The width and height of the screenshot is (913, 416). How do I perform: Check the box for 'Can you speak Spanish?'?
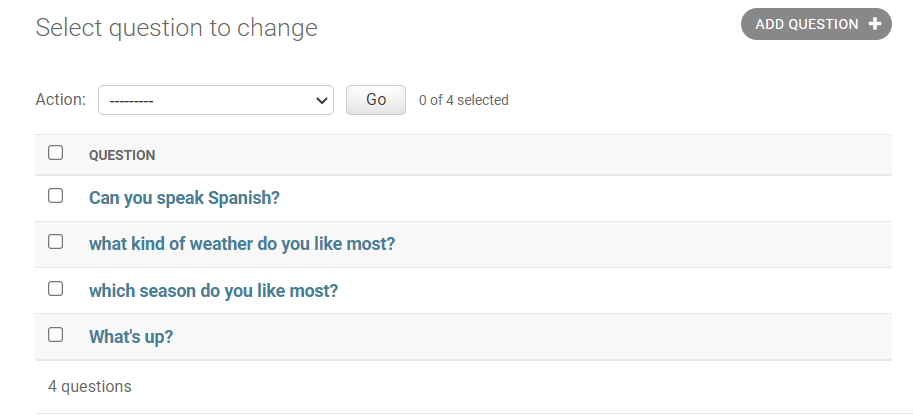56,196
